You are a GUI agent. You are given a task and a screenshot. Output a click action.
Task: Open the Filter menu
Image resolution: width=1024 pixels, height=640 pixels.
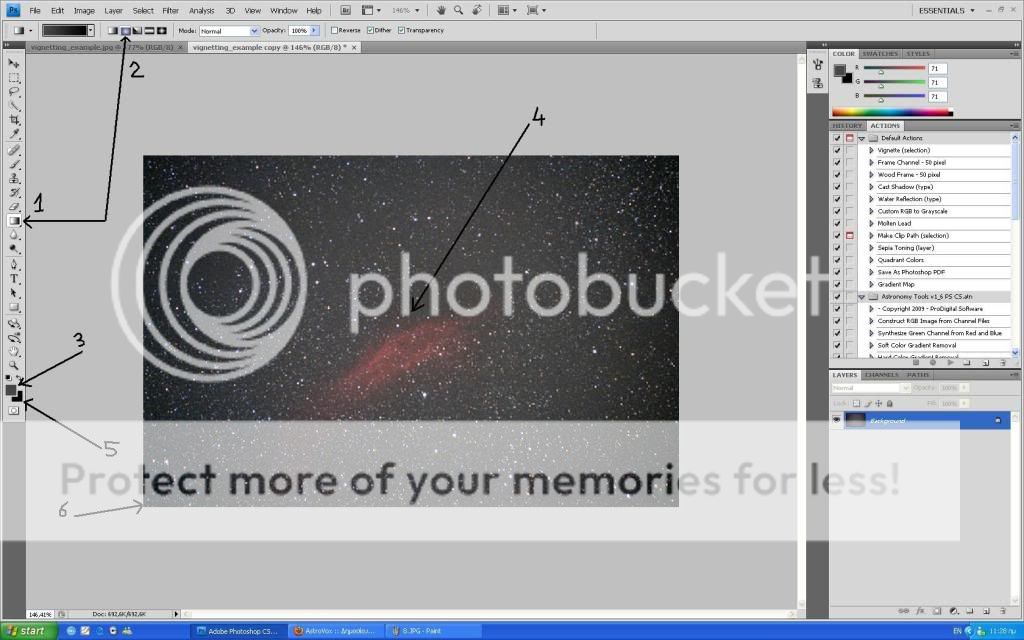point(171,10)
